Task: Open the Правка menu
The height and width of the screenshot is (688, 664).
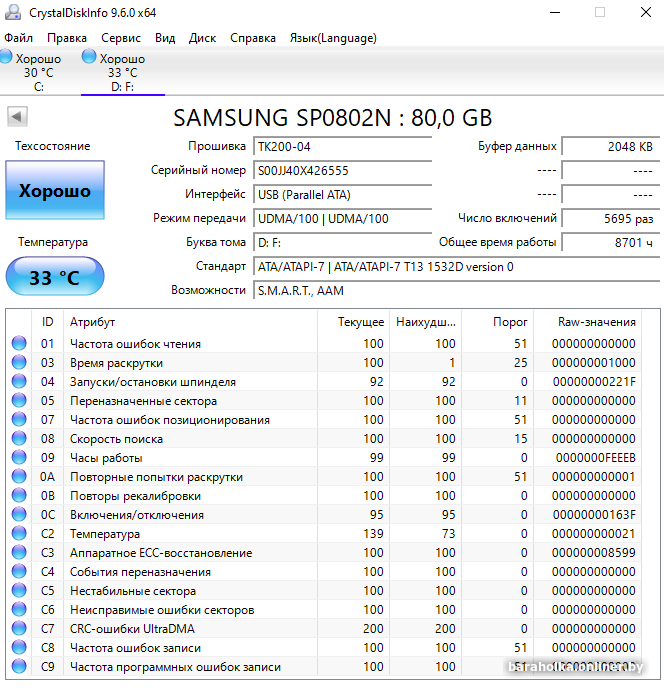Action: pos(67,38)
